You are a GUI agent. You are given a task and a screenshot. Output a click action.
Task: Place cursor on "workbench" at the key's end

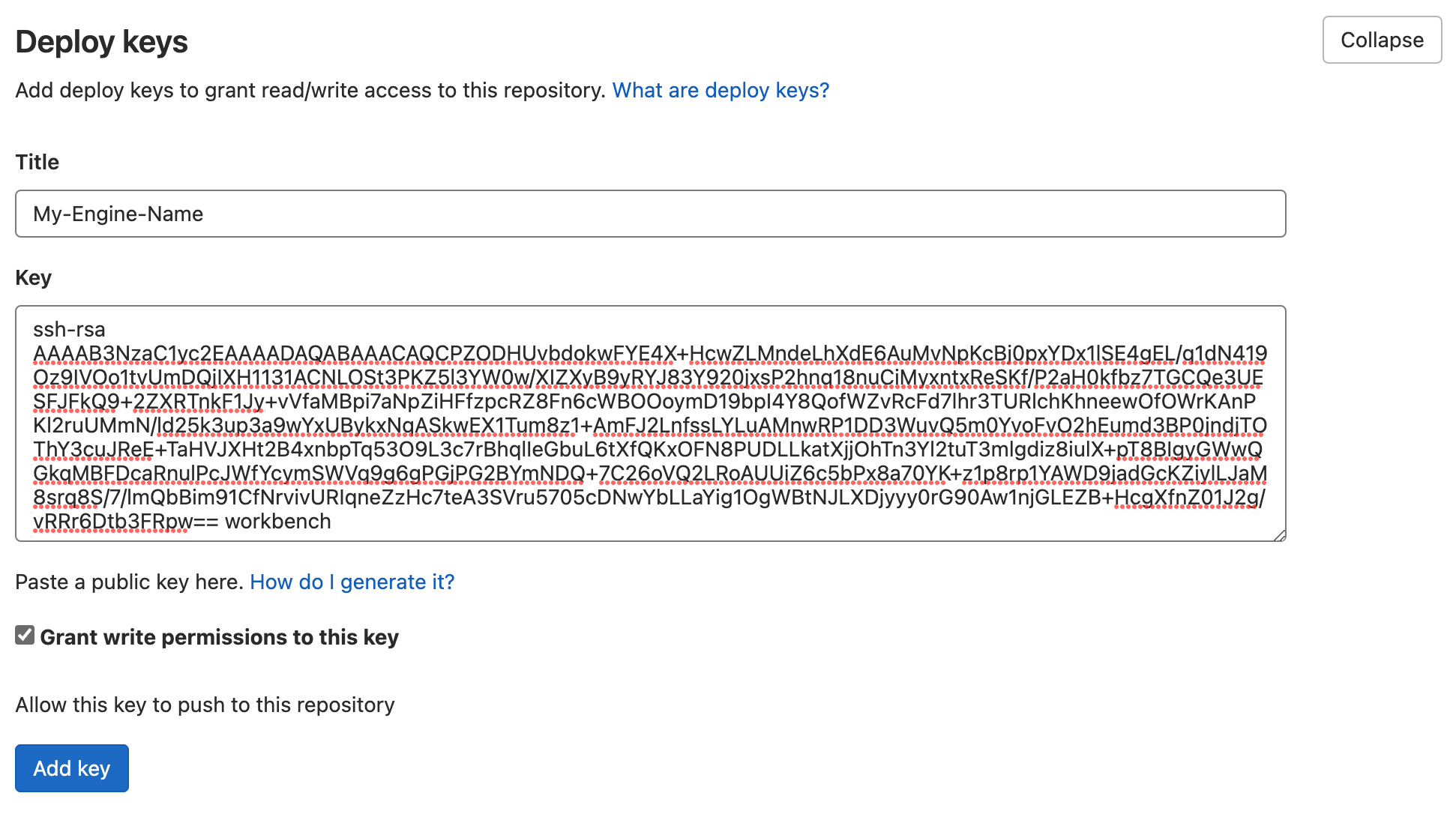coord(277,522)
